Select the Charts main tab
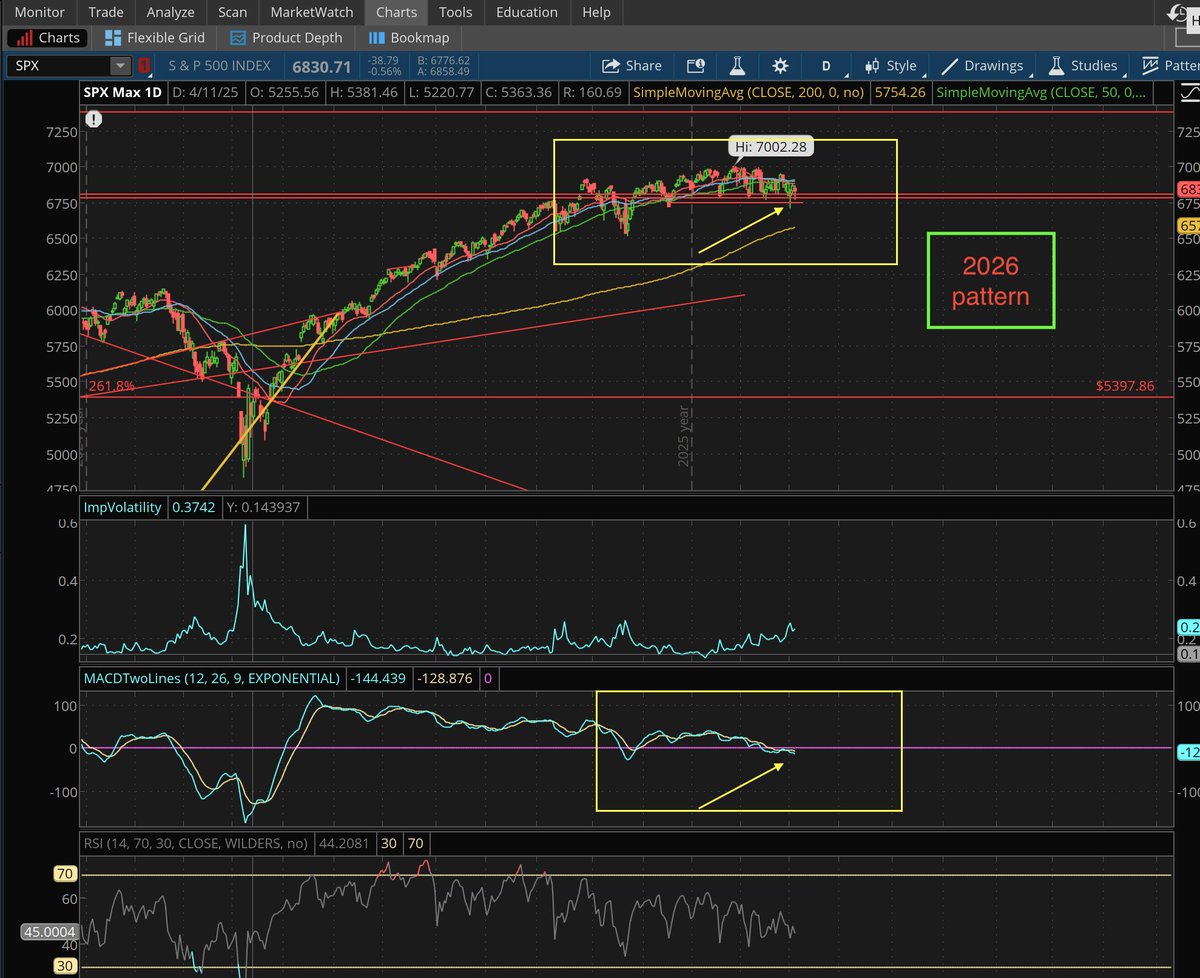1200x978 pixels. [395, 12]
